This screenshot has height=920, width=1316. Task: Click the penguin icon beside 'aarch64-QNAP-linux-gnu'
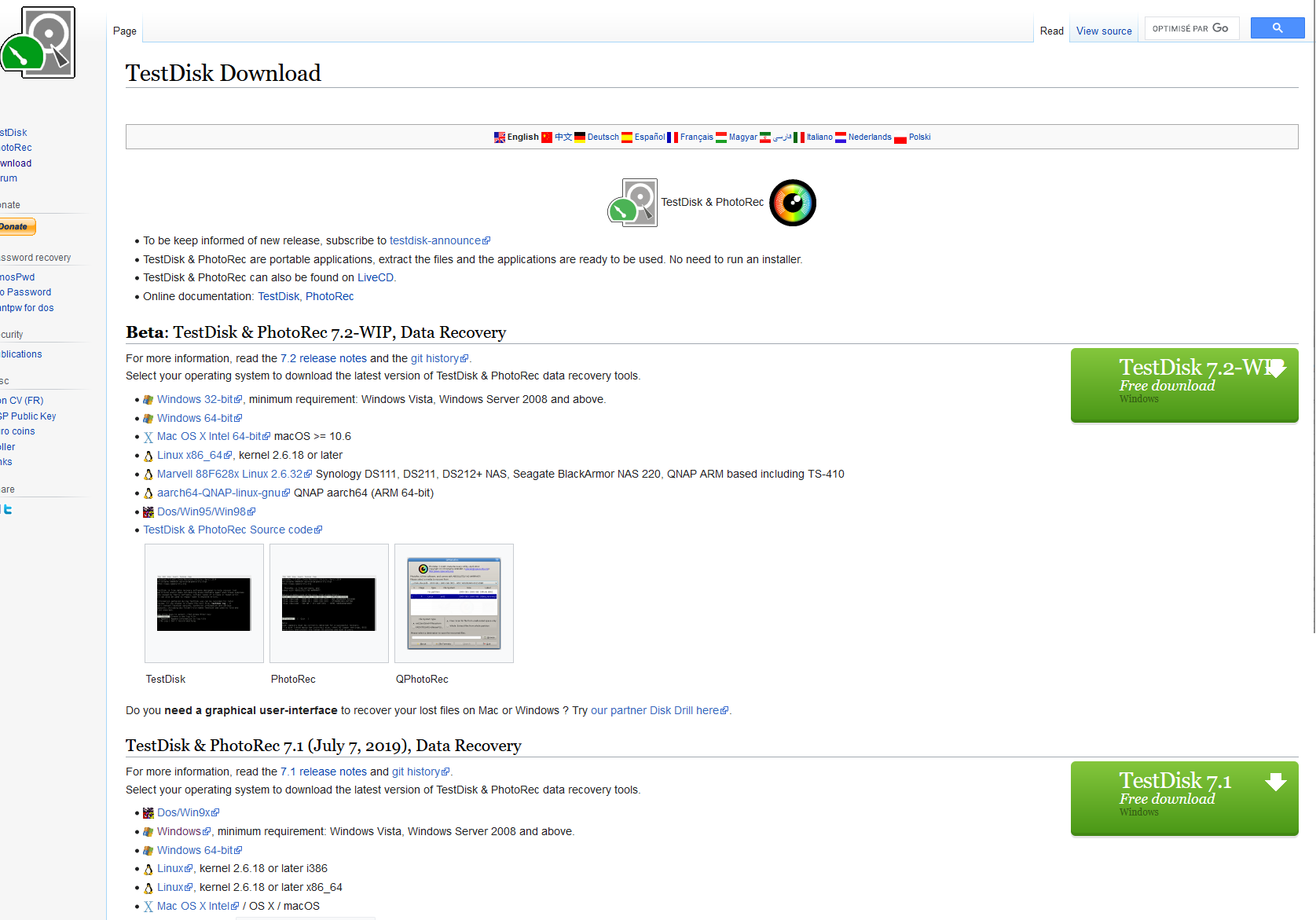pyautogui.click(x=148, y=493)
